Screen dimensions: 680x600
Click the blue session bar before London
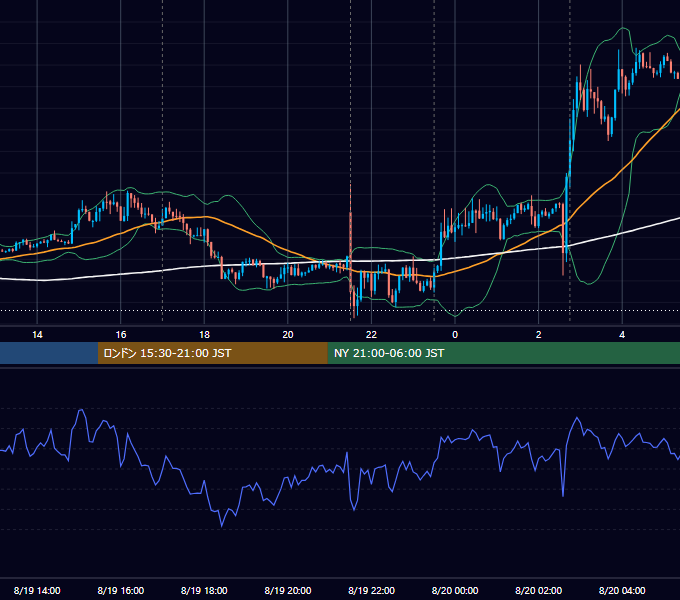click(49, 353)
